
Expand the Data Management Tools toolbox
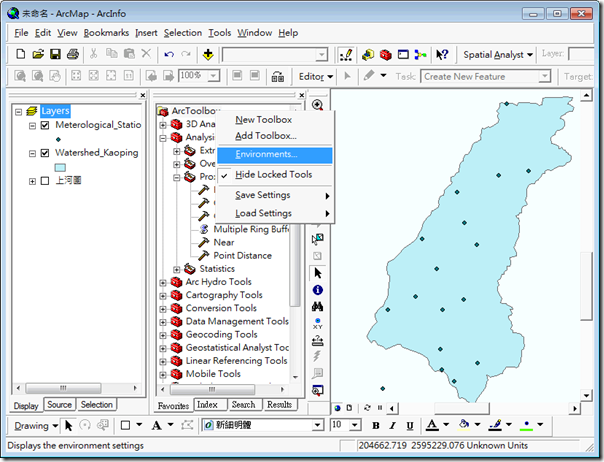[163, 322]
